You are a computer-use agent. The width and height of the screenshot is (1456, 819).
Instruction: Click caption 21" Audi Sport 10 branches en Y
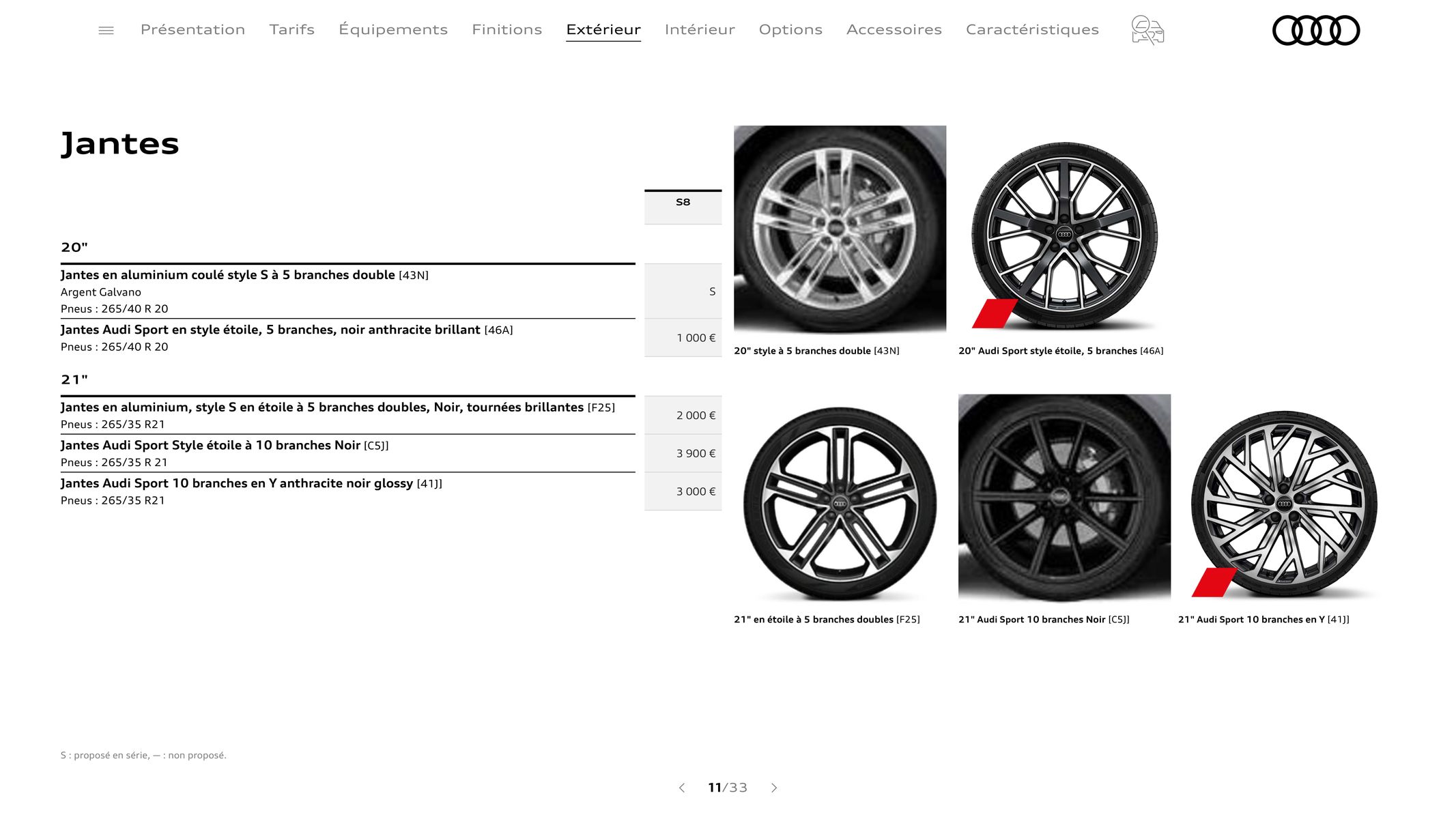click(x=1264, y=620)
